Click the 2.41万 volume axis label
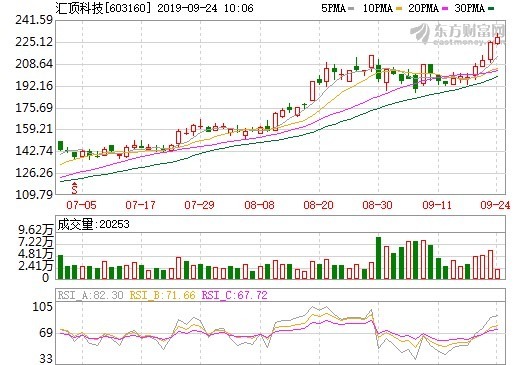This screenshot has width=520, height=365. point(36,266)
